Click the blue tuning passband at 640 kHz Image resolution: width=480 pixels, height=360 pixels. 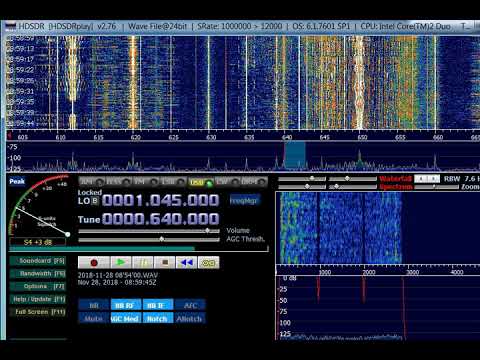point(295,156)
